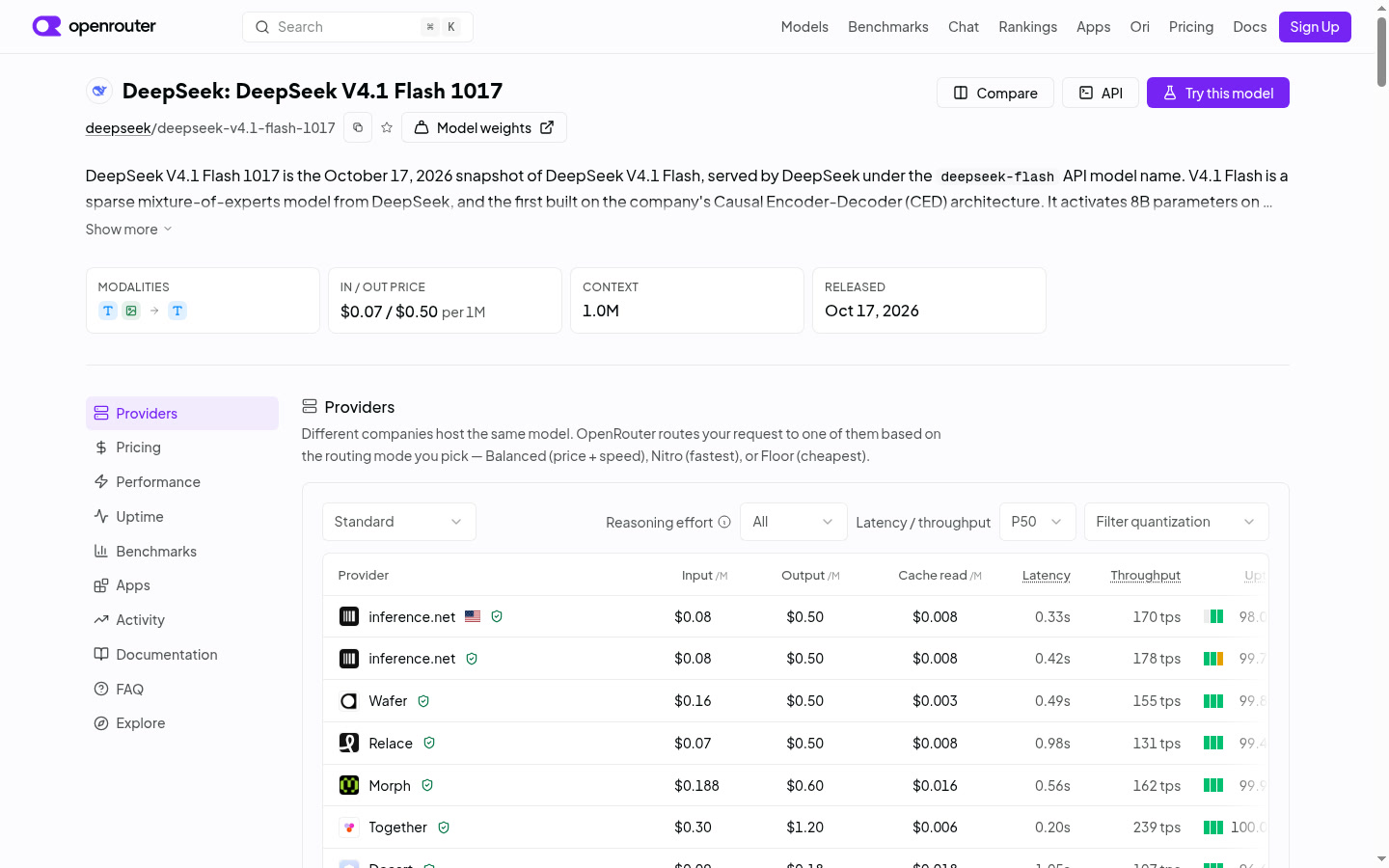
Task: Click the Together provider name
Action: pyautogui.click(x=397, y=827)
